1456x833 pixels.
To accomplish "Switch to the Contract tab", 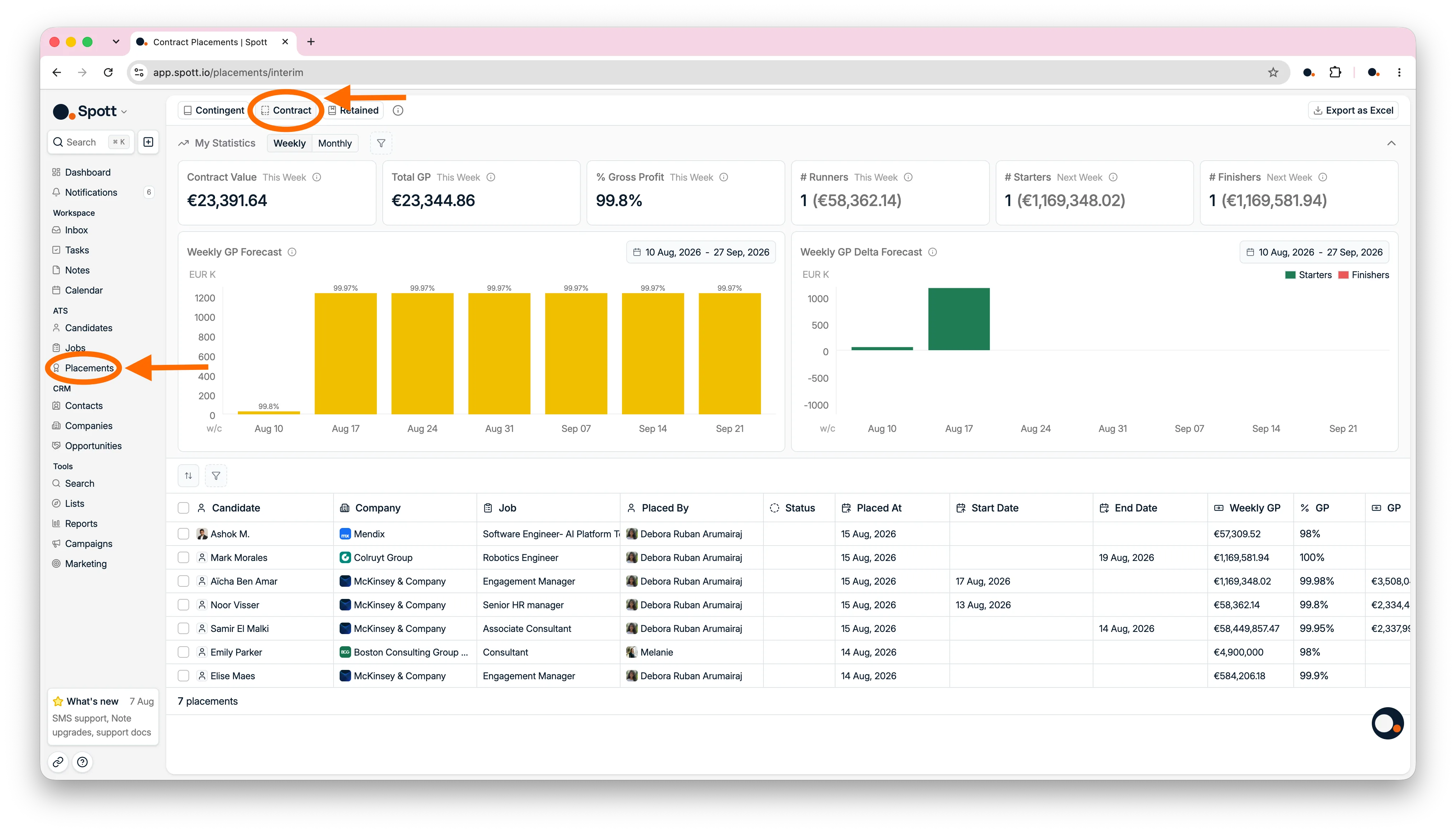I will [x=286, y=110].
